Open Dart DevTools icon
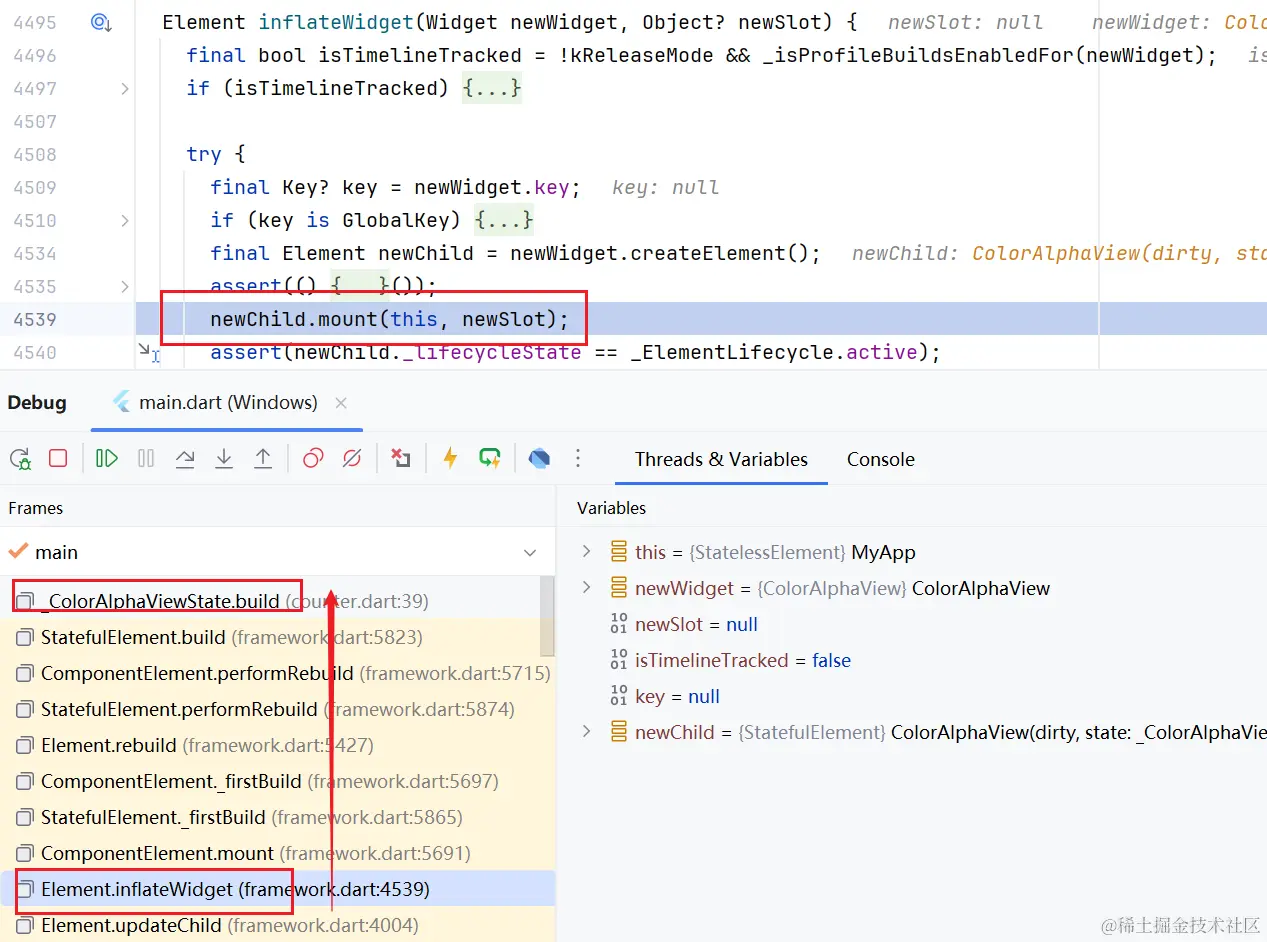 [x=539, y=458]
